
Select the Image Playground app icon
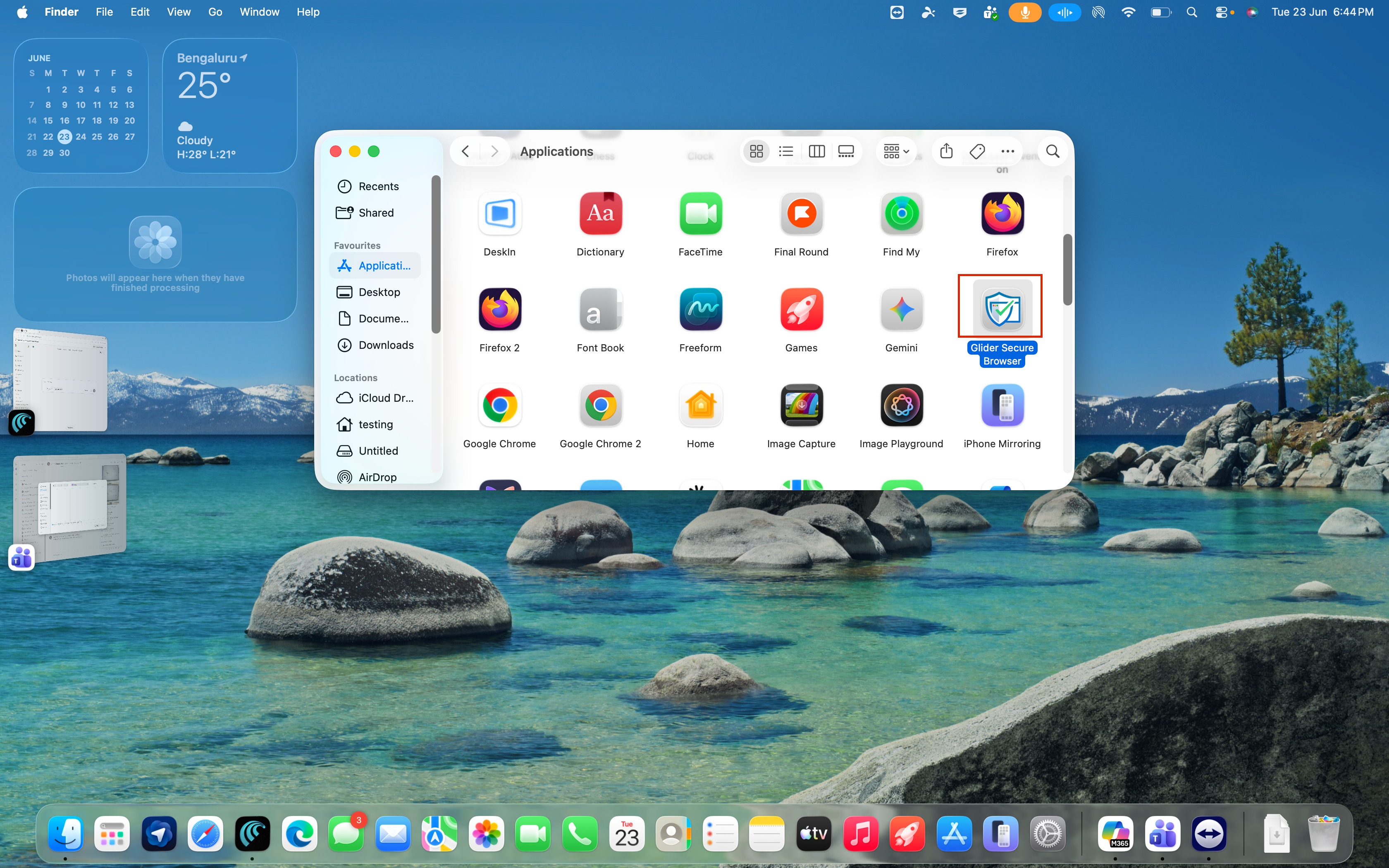pos(901,405)
